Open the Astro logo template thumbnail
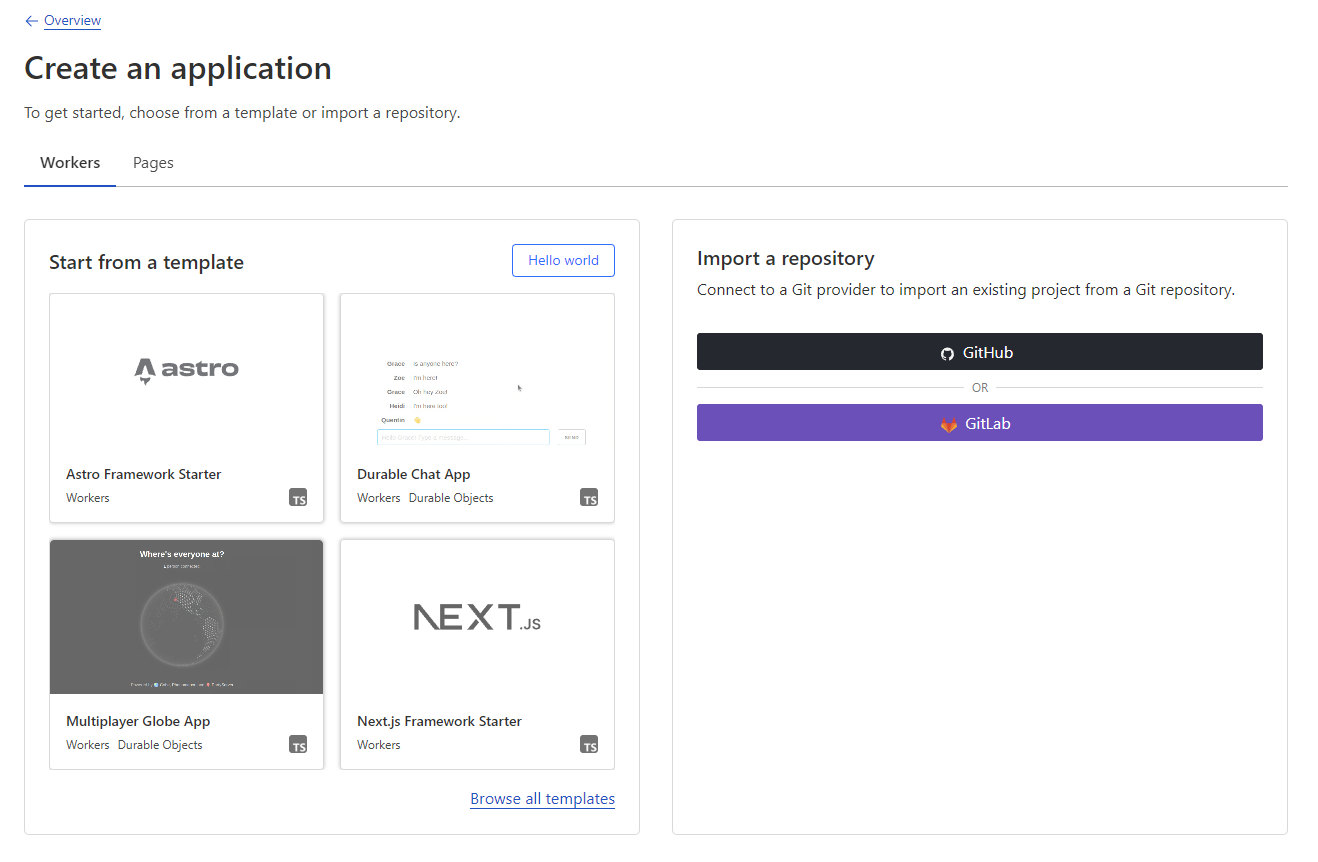Viewport: 1318px width, 862px height. click(187, 371)
